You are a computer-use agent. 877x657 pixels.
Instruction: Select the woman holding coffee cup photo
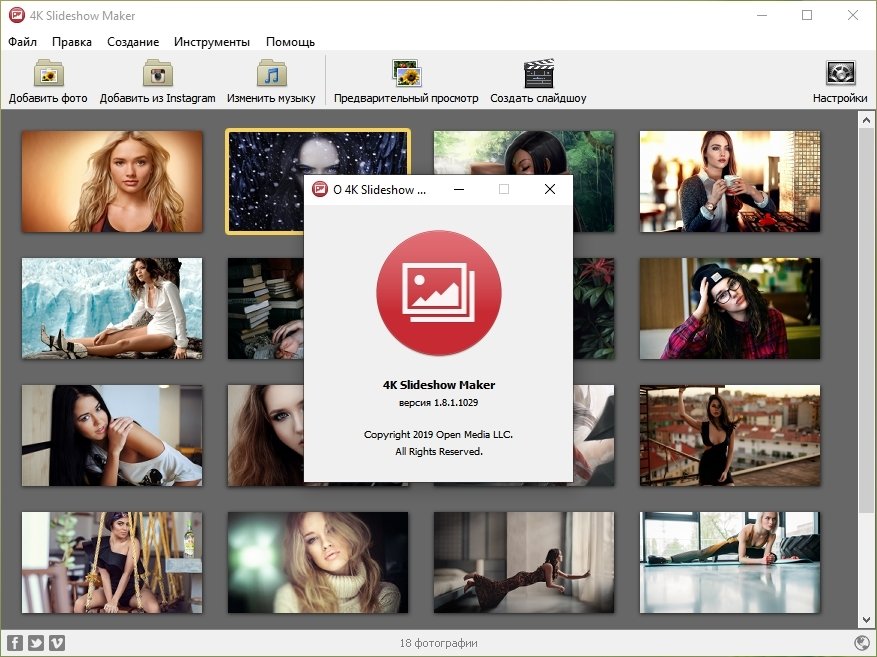click(730, 181)
